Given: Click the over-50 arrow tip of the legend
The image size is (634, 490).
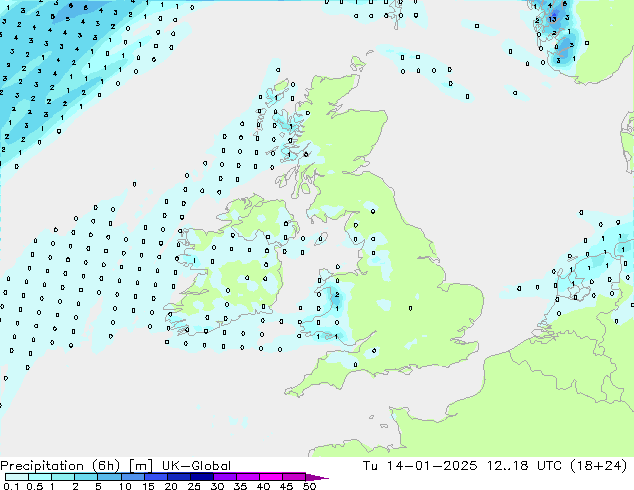Looking at the screenshot, I should (317, 477).
